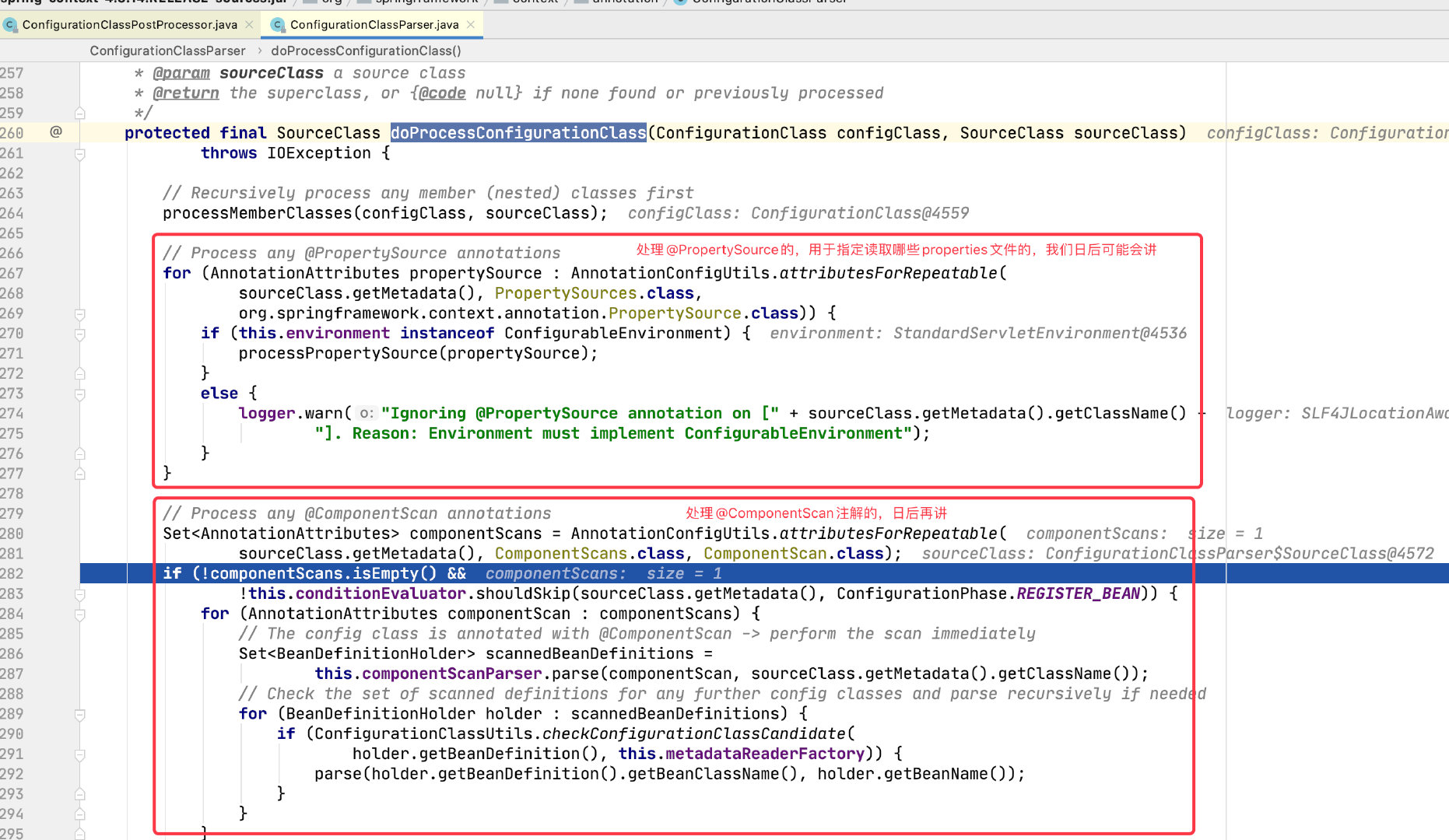
Task: Click class icon on ConfigurationClassPostProcessor.java tab
Action: 10,25
